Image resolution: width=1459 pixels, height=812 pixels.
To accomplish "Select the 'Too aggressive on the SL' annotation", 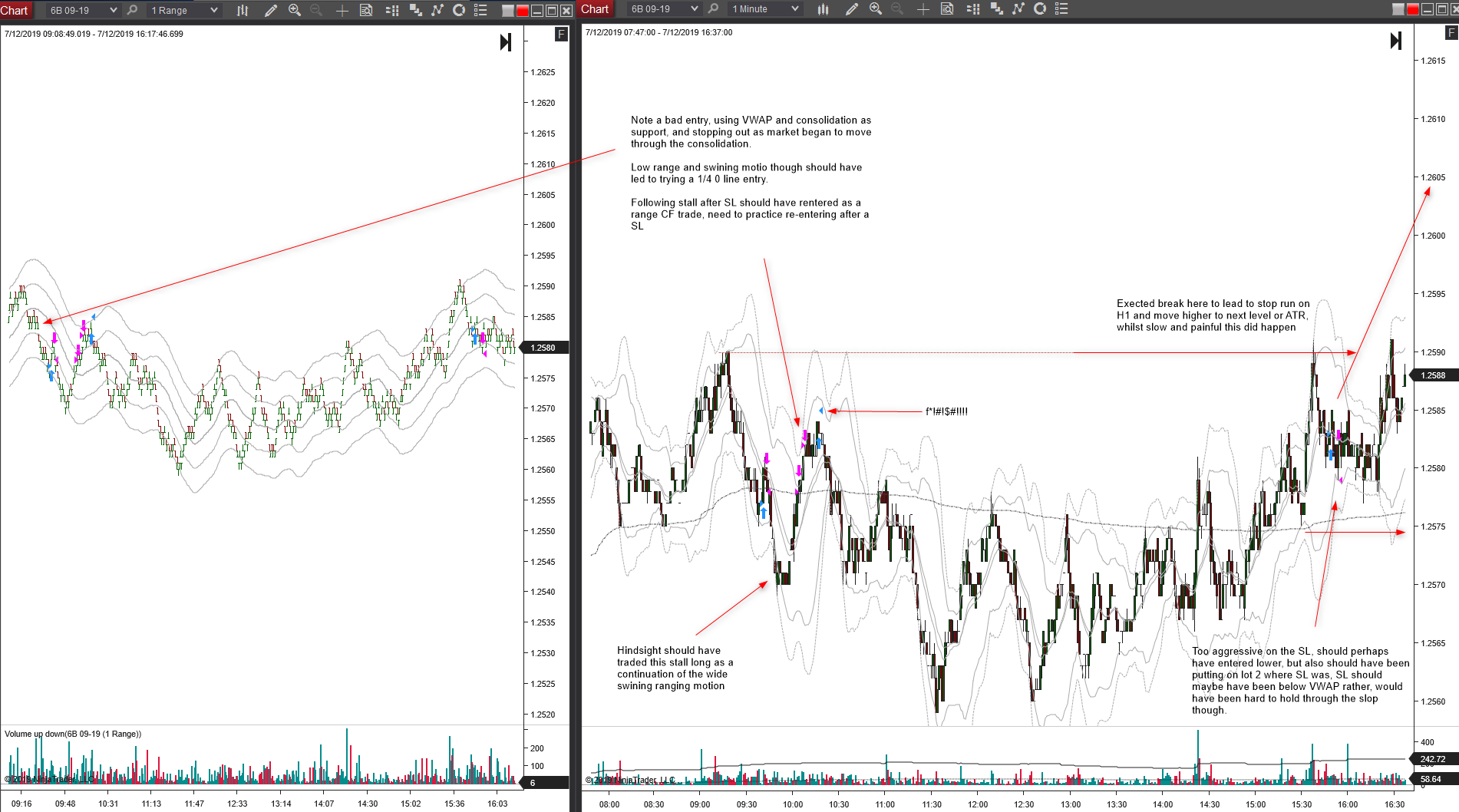I will tap(1301, 681).
